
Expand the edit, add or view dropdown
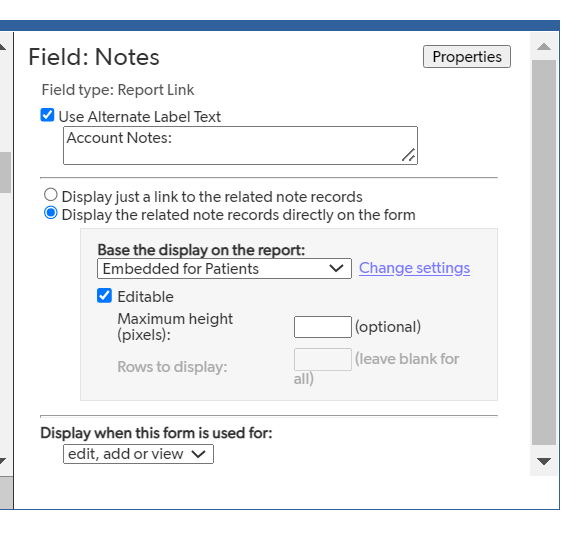138,454
